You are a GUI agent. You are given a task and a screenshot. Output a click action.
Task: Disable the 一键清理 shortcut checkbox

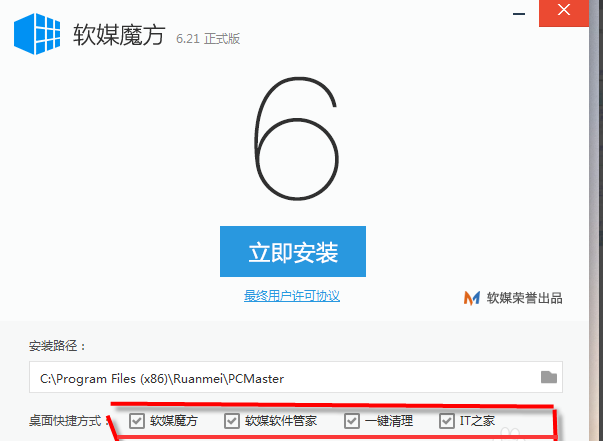pyautogui.click(x=352, y=421)
